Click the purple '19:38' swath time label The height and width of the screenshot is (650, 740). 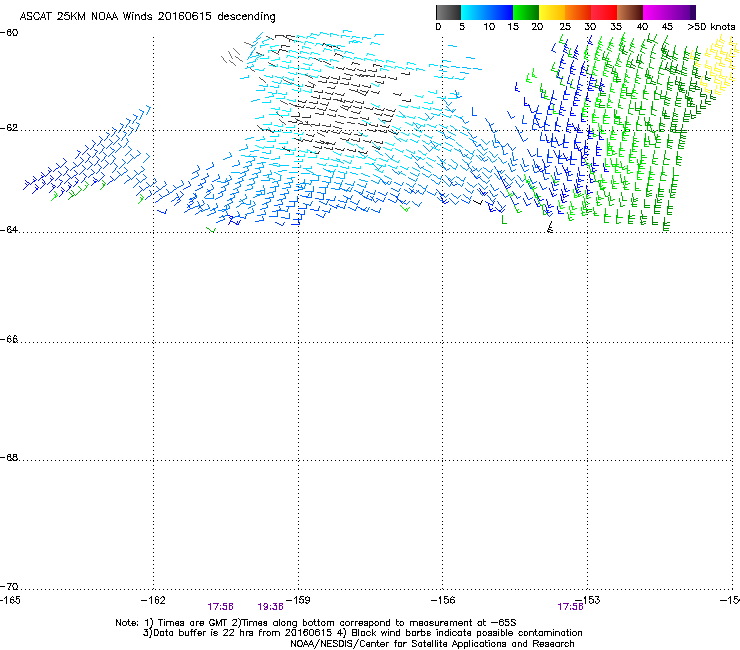tap(270, 607)
